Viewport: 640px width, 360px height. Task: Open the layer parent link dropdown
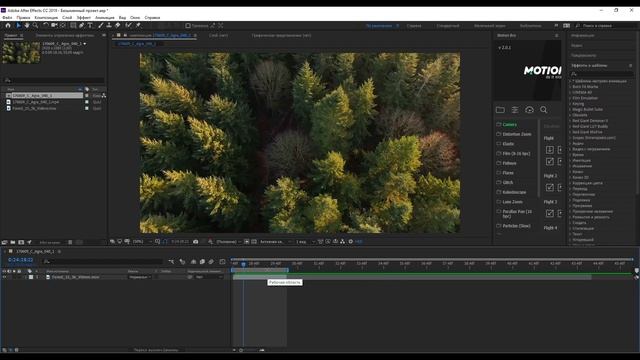209,277
